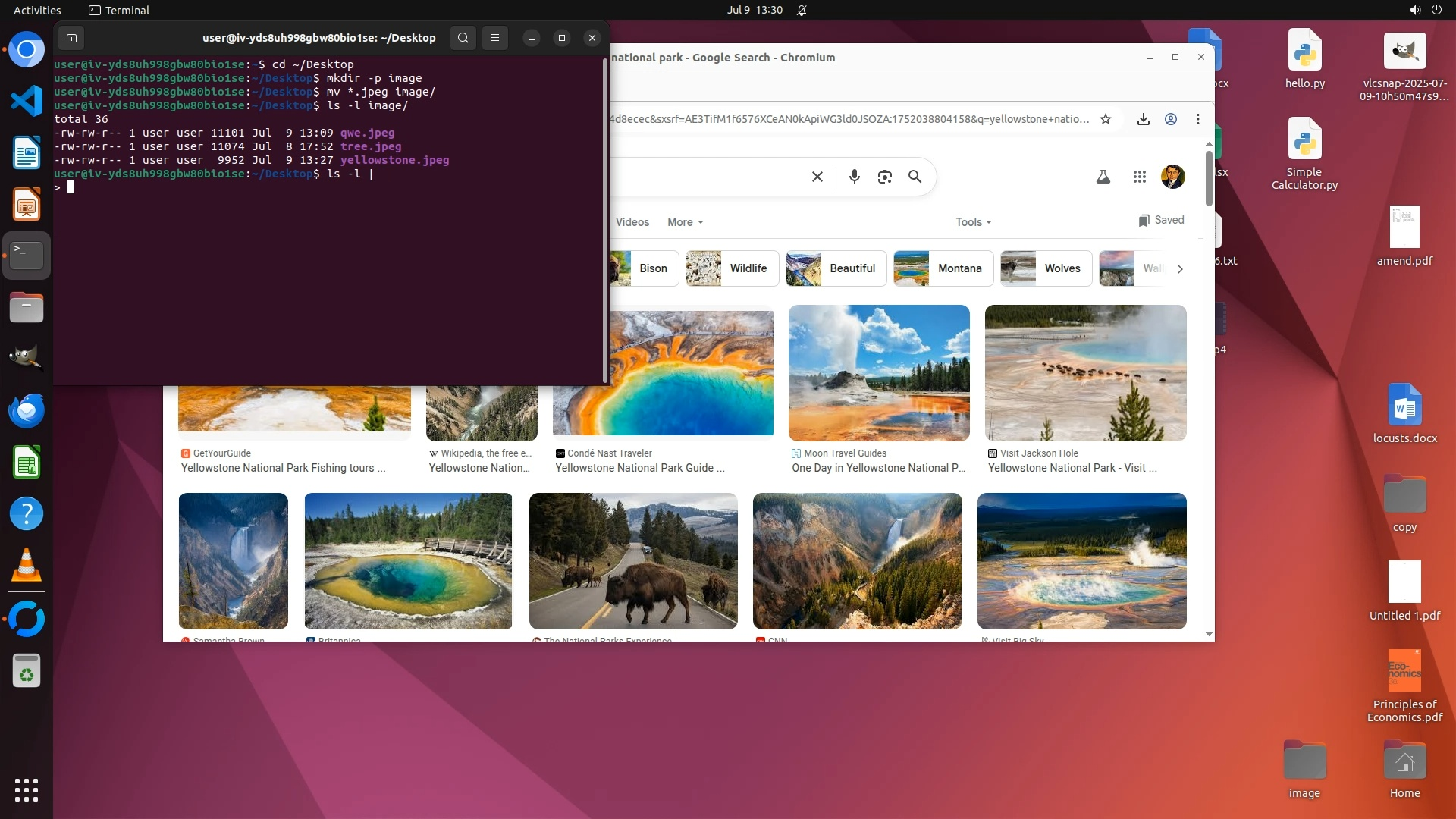Image resolution: width=1456 pixels, height=819 pixels.
Task: Open the terminal hamburger menu
Action: (495, 38)
